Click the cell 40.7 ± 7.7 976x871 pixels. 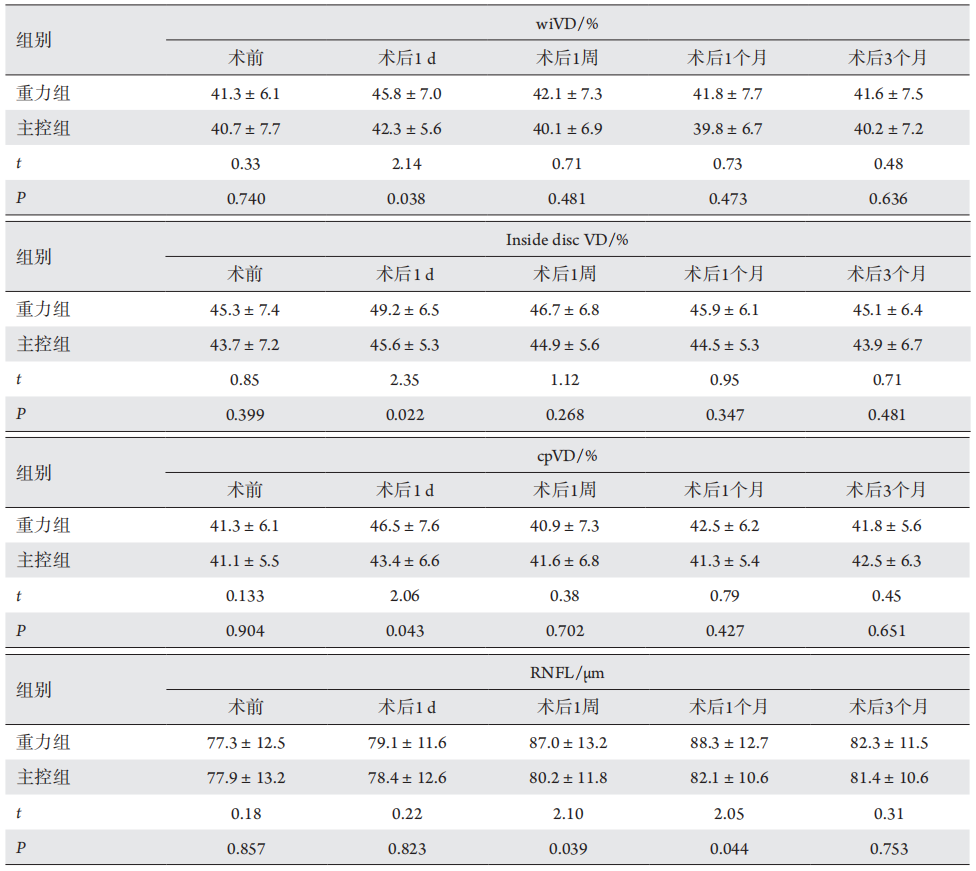click(246, 129)
